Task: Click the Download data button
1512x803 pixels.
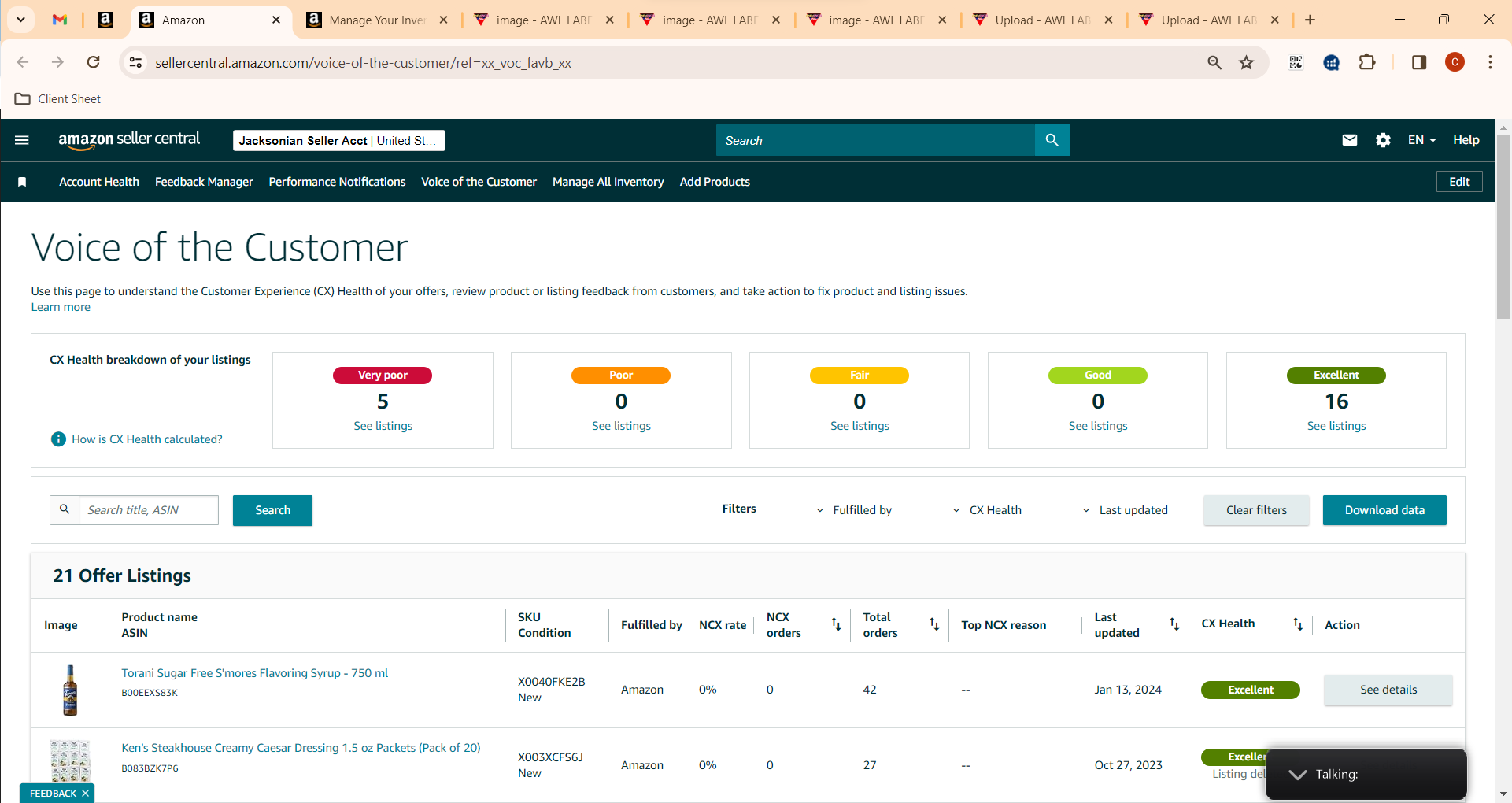Action: 1384,510
